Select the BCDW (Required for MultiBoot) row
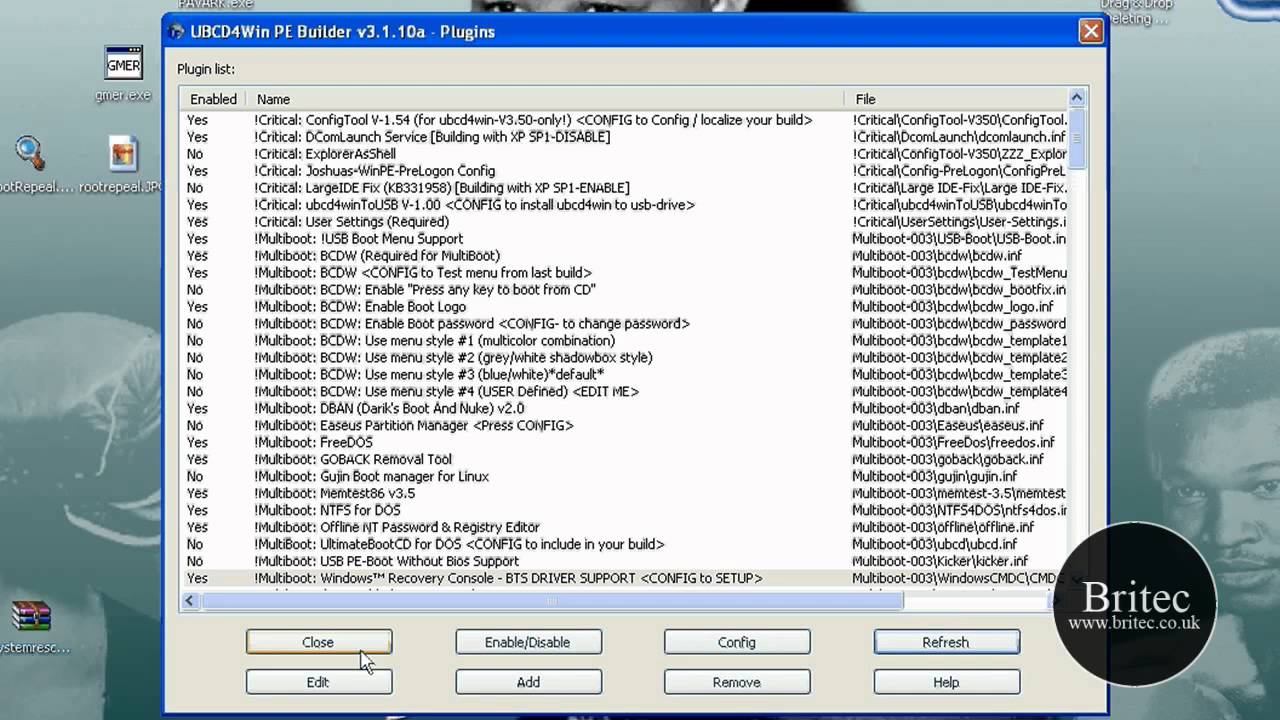Screen dimensions: 1280x720 [x=624, y=256]
